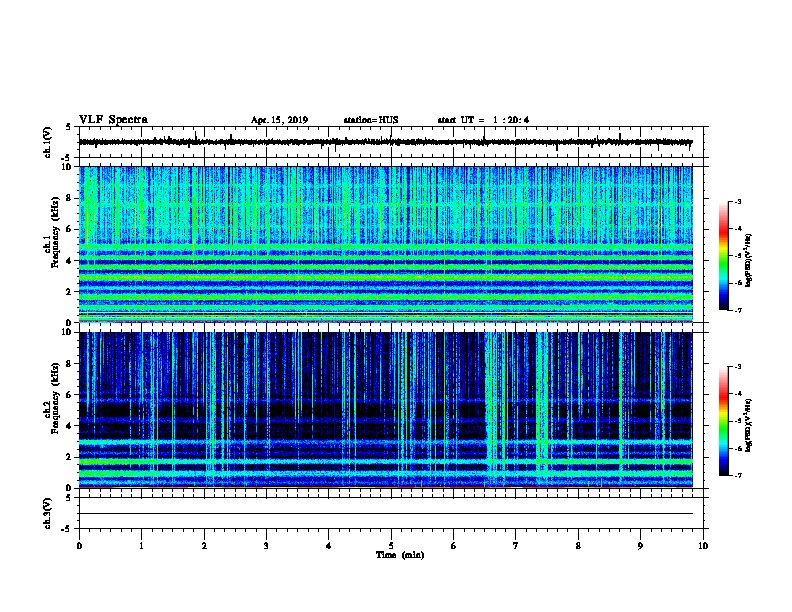The width and height of the screenshot is (792, 612).
Task: Click the "5" tick on ch.1(V) axis
Action: [x=68, y=127]
